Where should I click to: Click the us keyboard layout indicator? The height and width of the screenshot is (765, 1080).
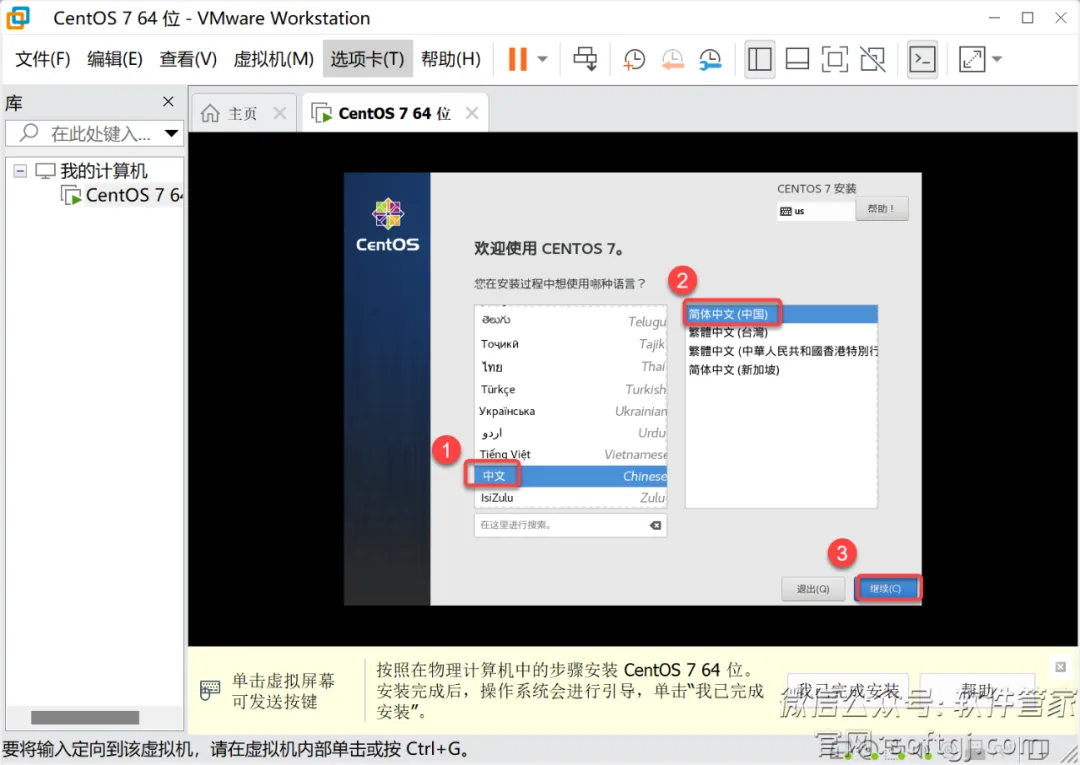click(816, 211)
